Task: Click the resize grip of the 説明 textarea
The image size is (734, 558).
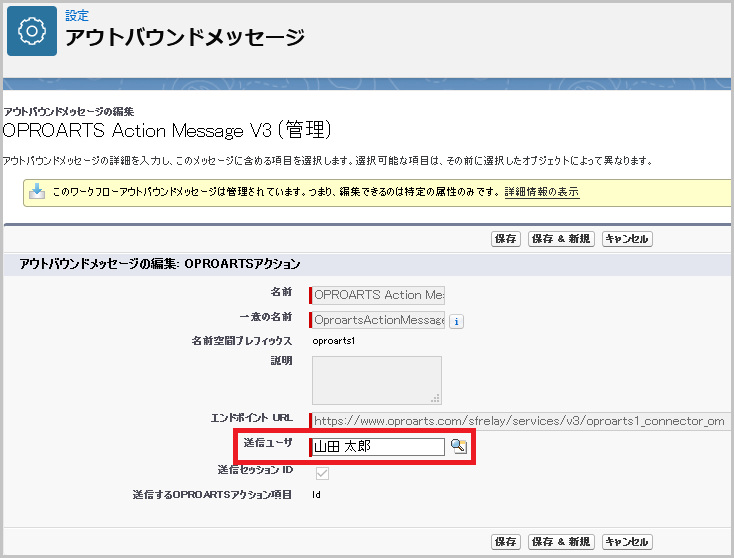Action: (x=435, y=396)
